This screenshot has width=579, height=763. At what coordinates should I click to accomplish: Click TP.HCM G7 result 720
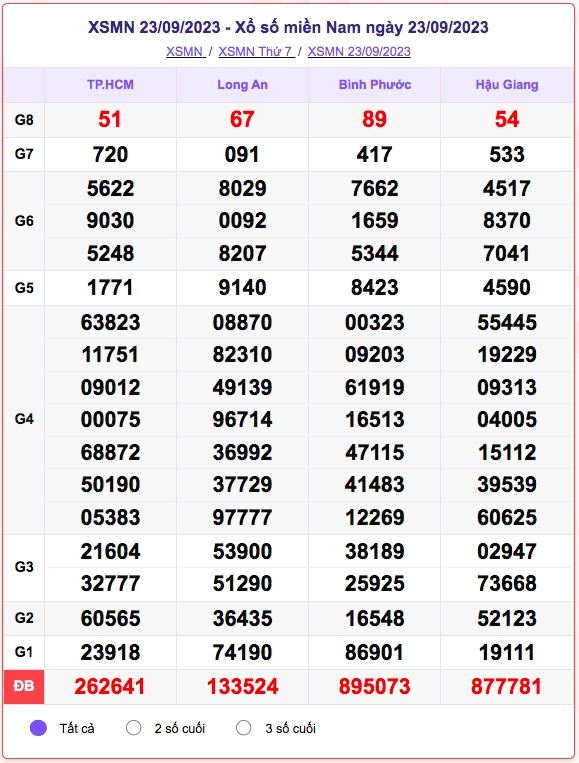[x=110, y=155]
